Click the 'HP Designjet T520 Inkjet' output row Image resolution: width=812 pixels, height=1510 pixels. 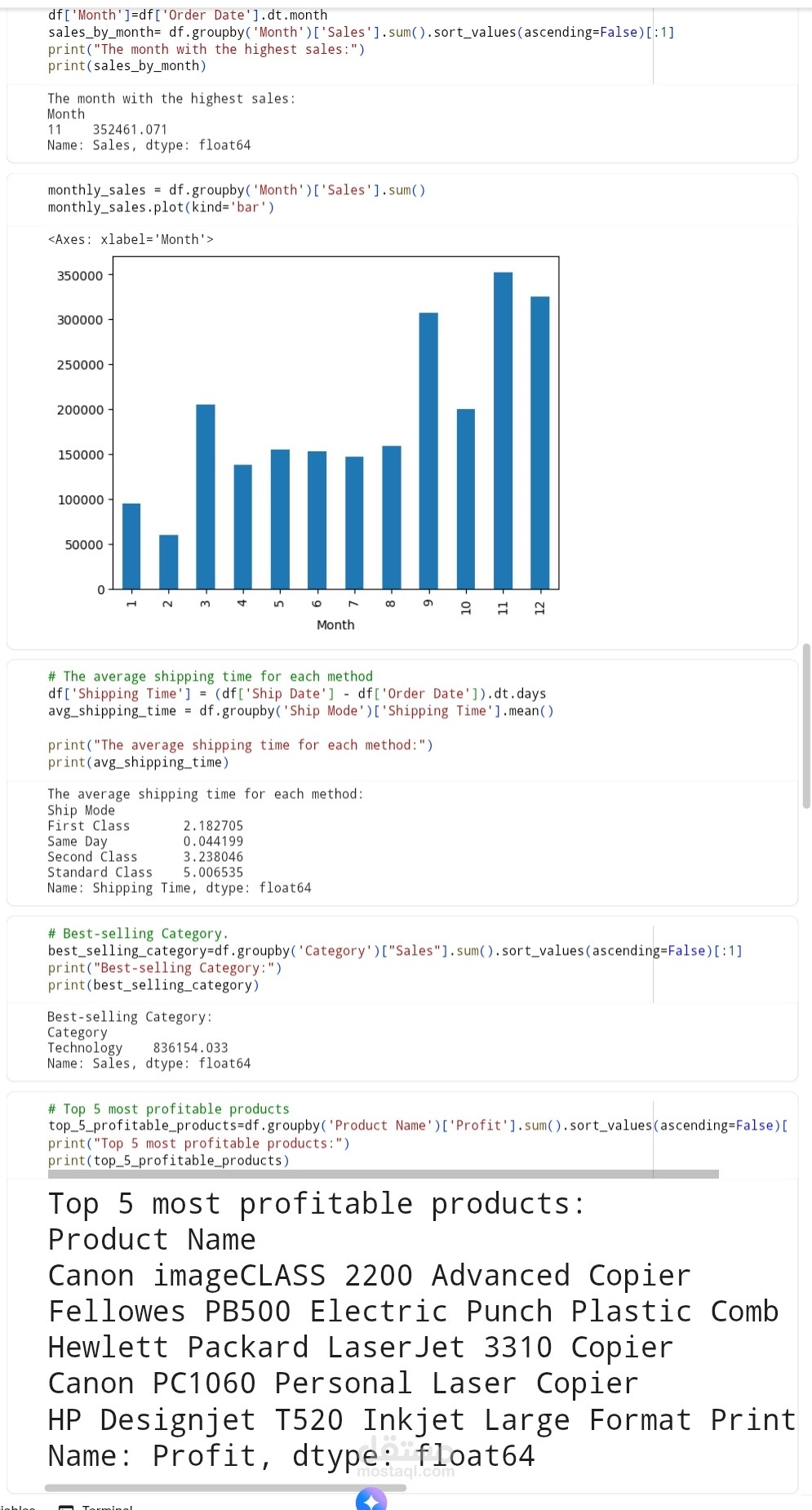422,1420
